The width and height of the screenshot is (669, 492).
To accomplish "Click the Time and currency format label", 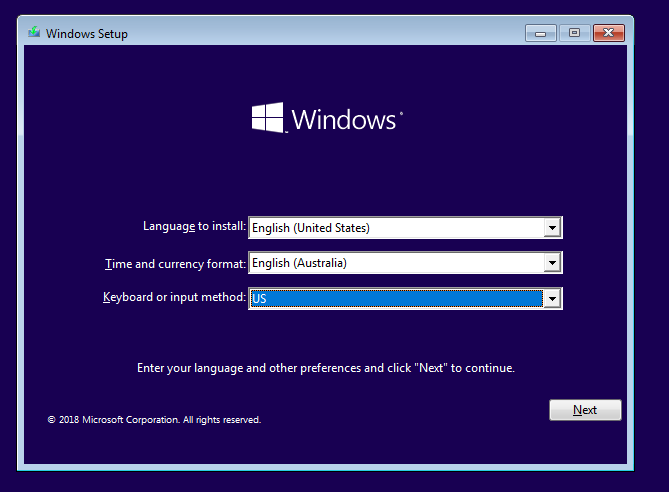I will [175, 264].
